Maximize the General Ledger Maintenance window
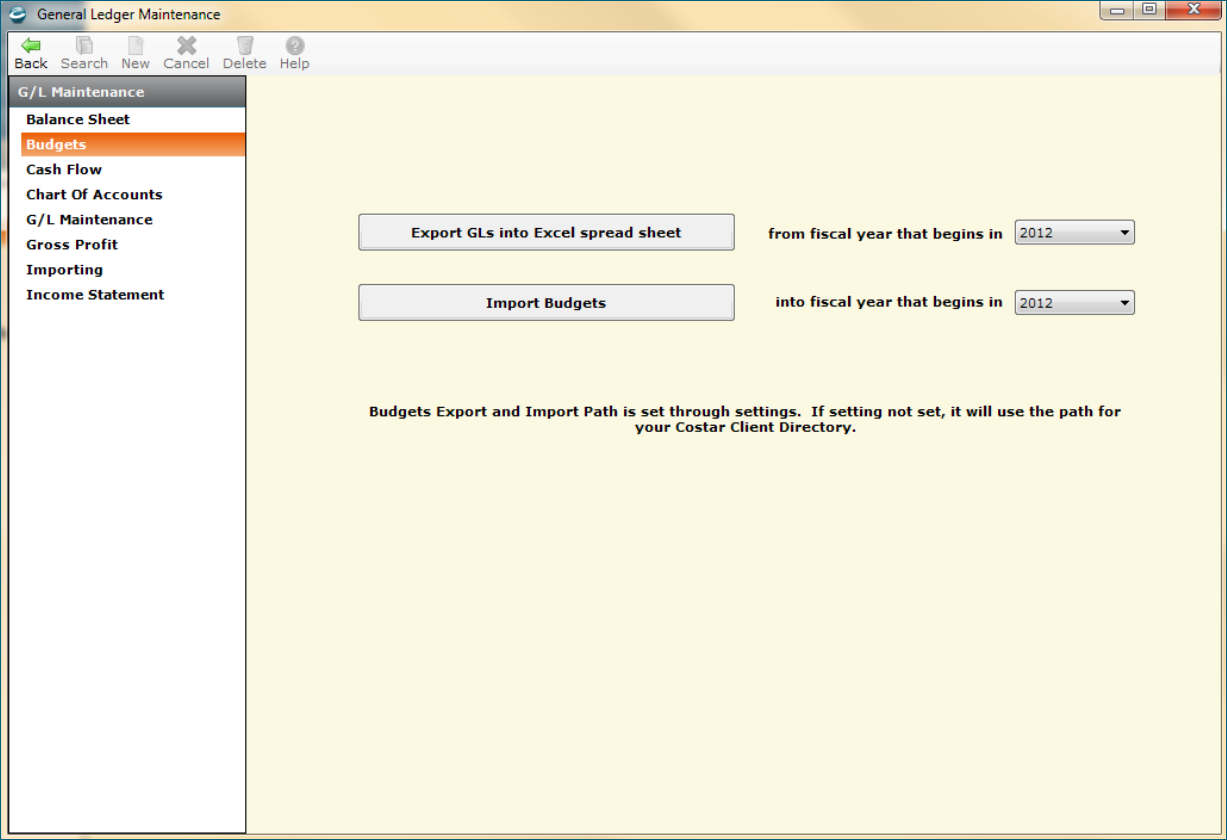 pos(1148,11)
